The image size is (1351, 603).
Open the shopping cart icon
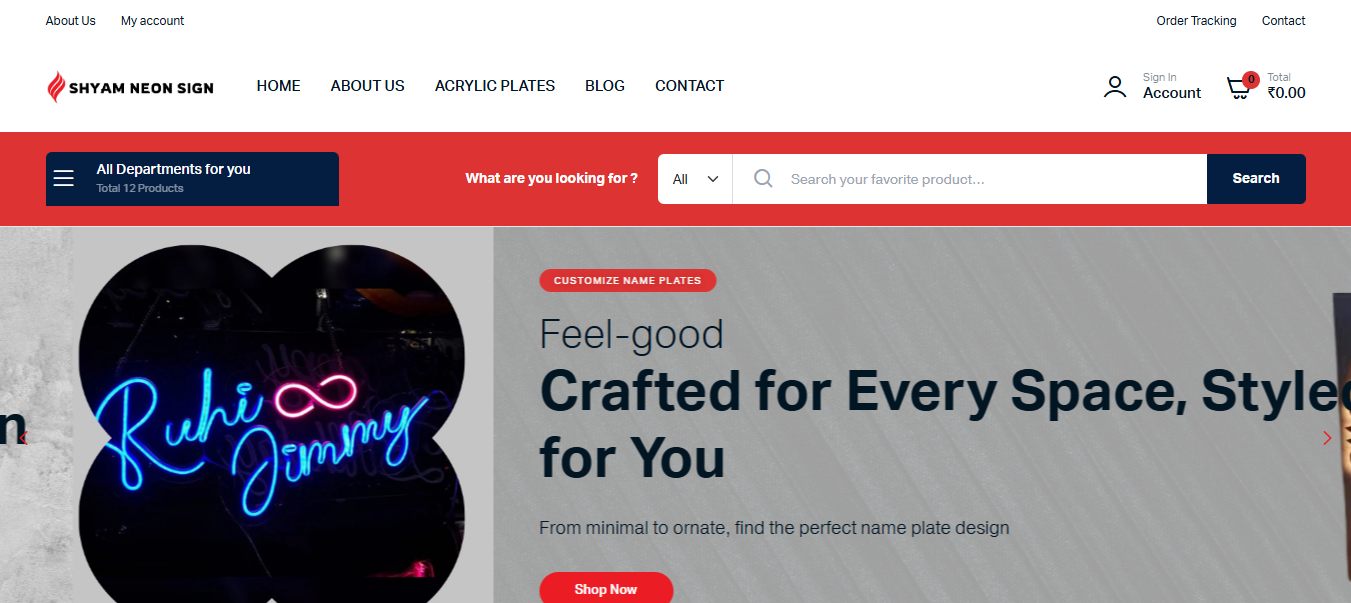click(x=1238, y=88)
